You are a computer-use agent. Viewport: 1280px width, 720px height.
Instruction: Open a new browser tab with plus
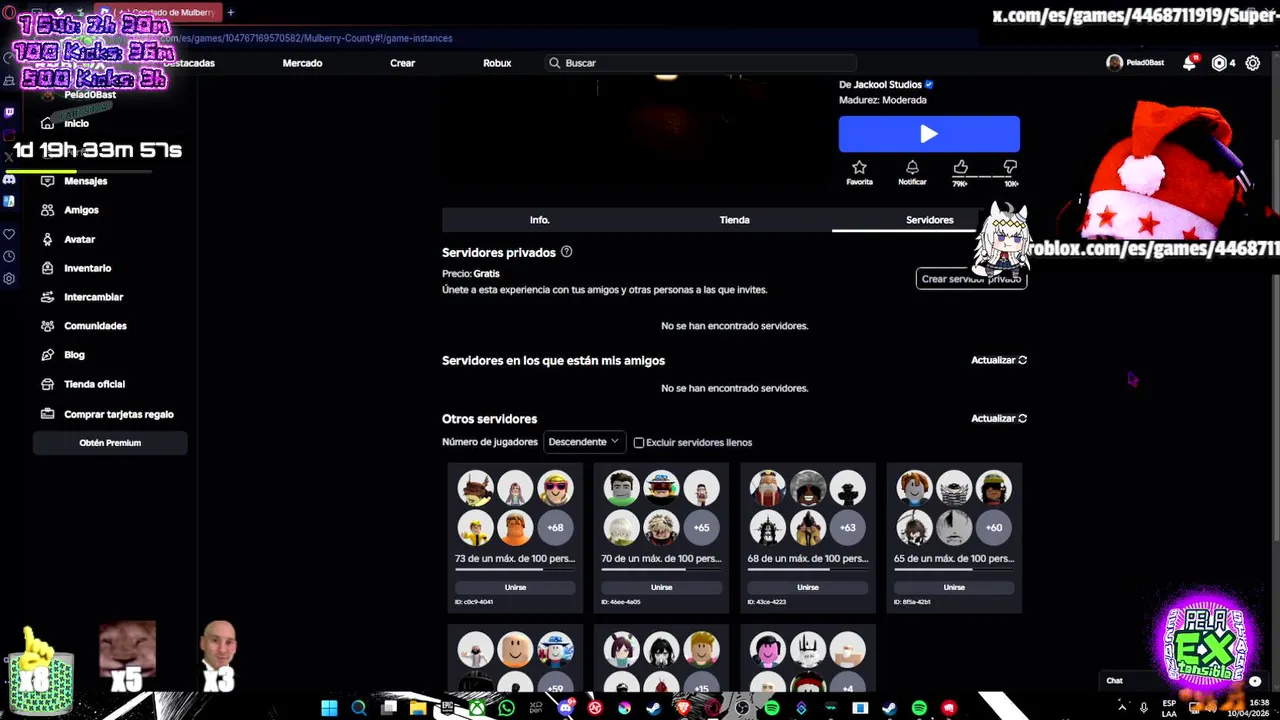coord(230,12)
